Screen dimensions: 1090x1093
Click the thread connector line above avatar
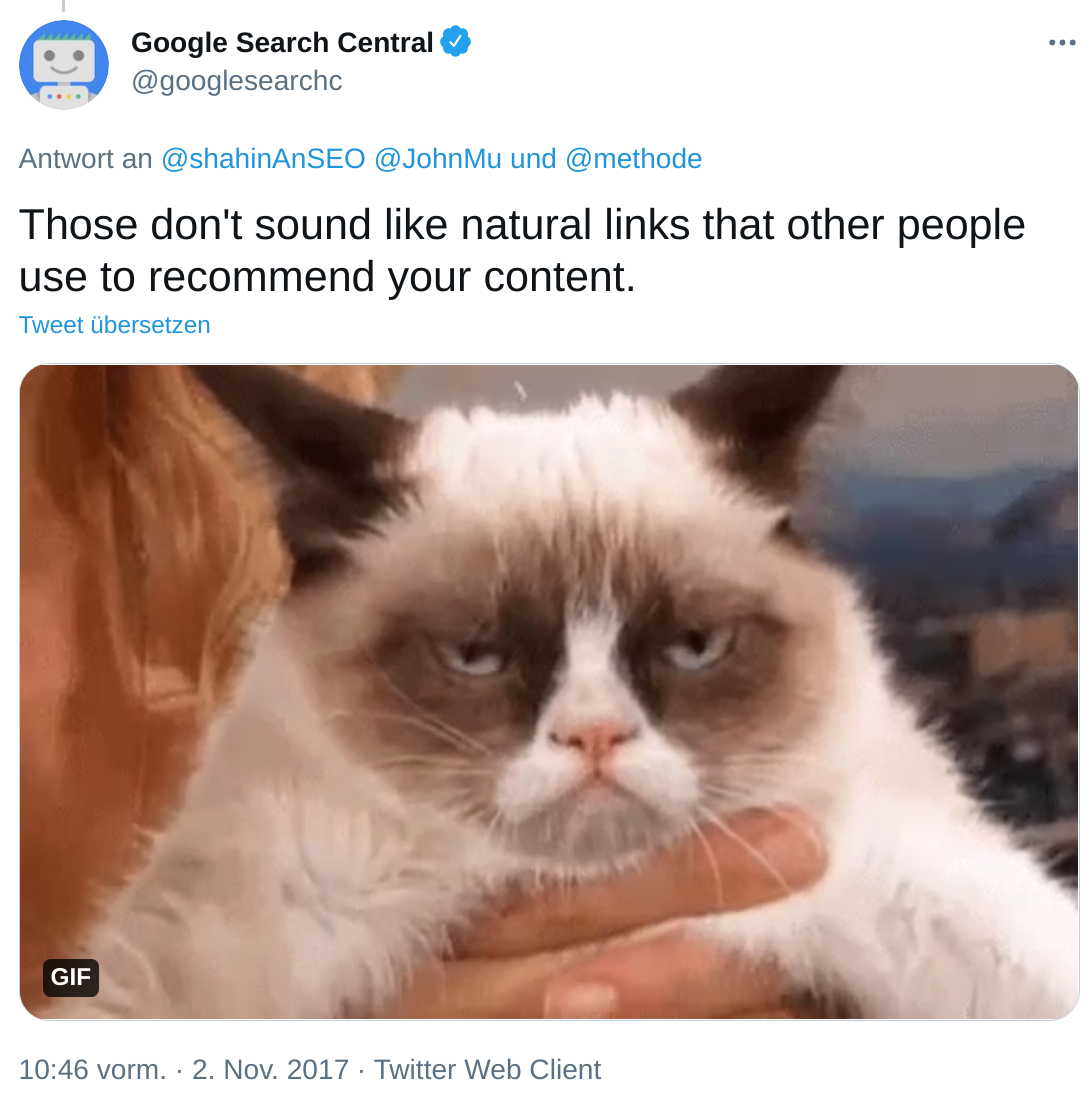click(63, 6)
